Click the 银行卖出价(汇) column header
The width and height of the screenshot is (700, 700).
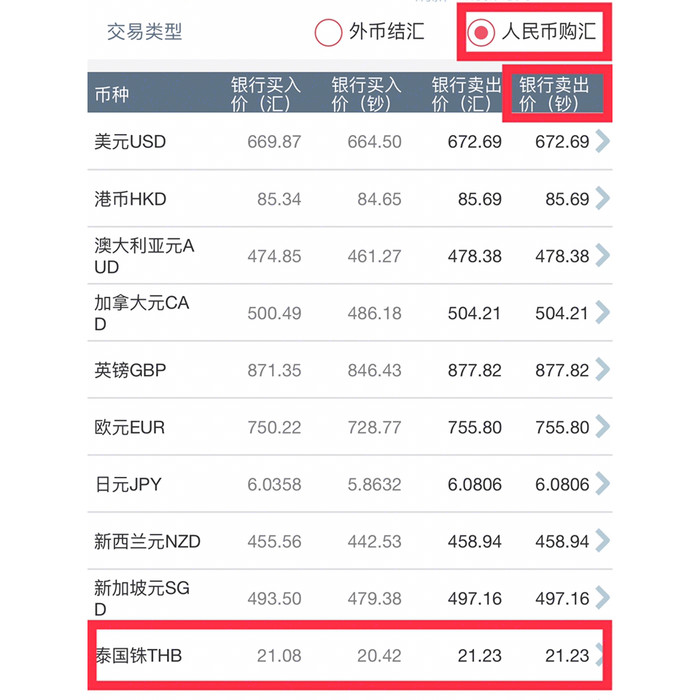click(462, 94)
